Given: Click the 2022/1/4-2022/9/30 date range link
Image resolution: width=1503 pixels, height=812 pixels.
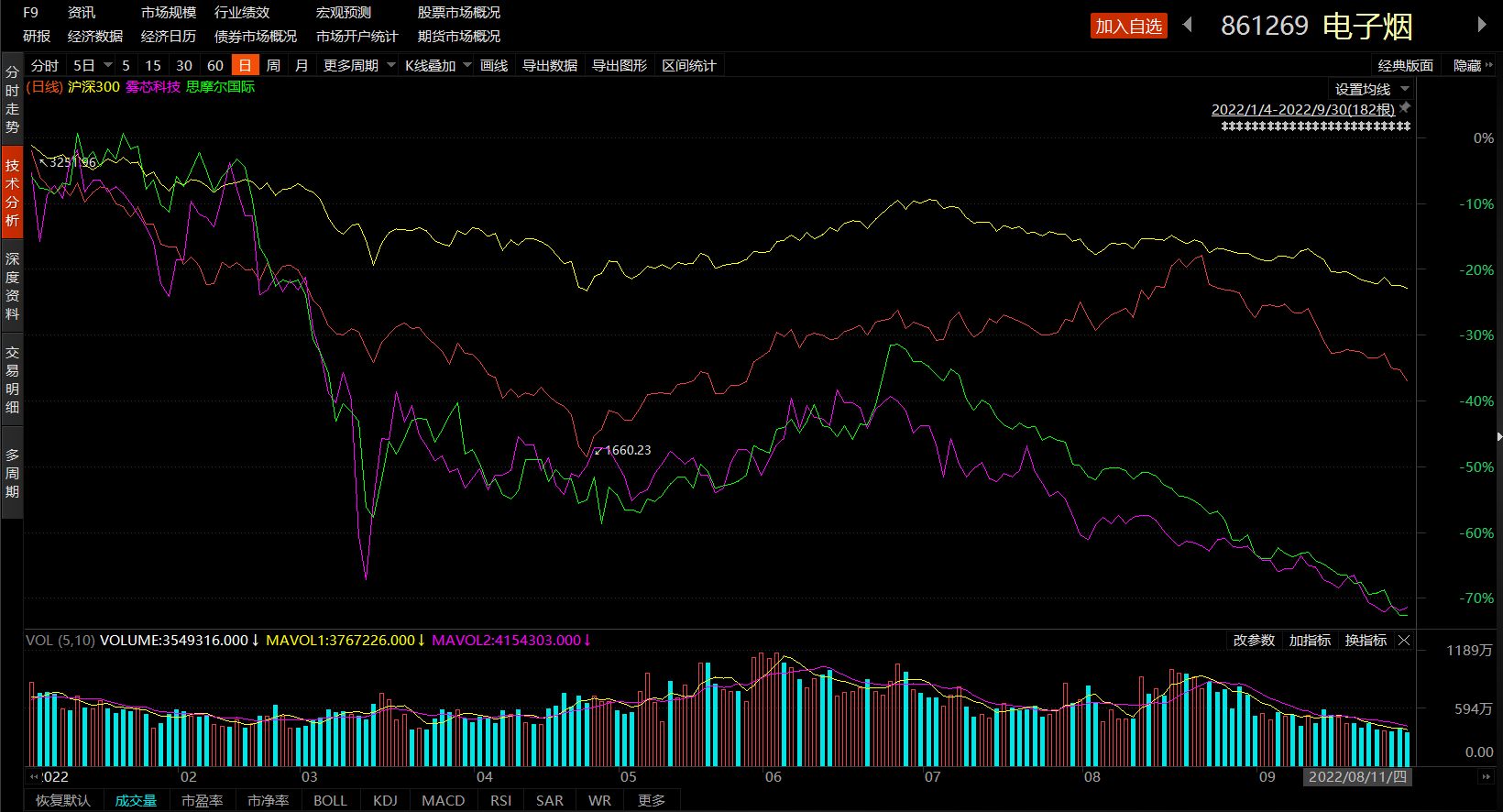Looking at the screenshot, I should (x=1302, y=110).
